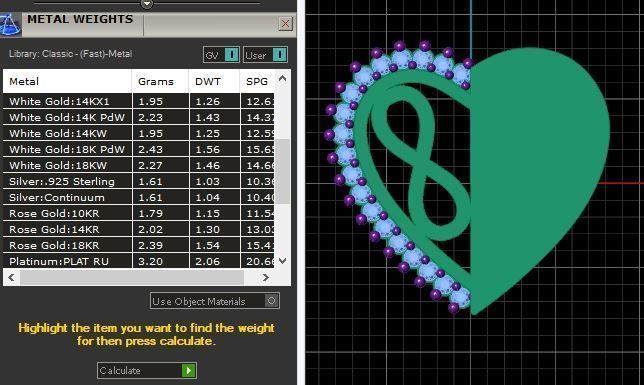Select the Rose Gold:10KR row

point(138,213)
